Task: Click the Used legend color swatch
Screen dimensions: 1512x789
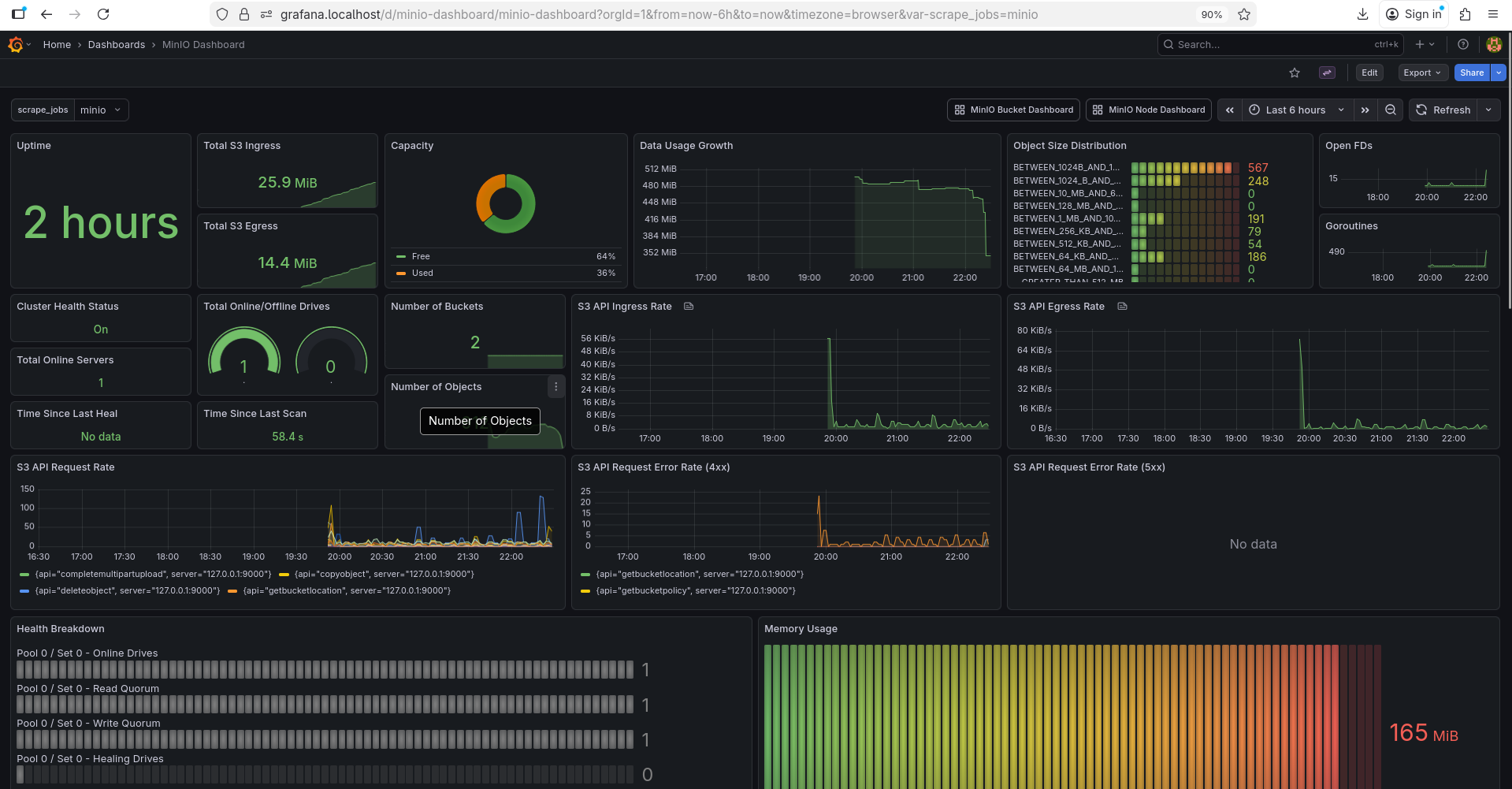Action: pos(401,274)
